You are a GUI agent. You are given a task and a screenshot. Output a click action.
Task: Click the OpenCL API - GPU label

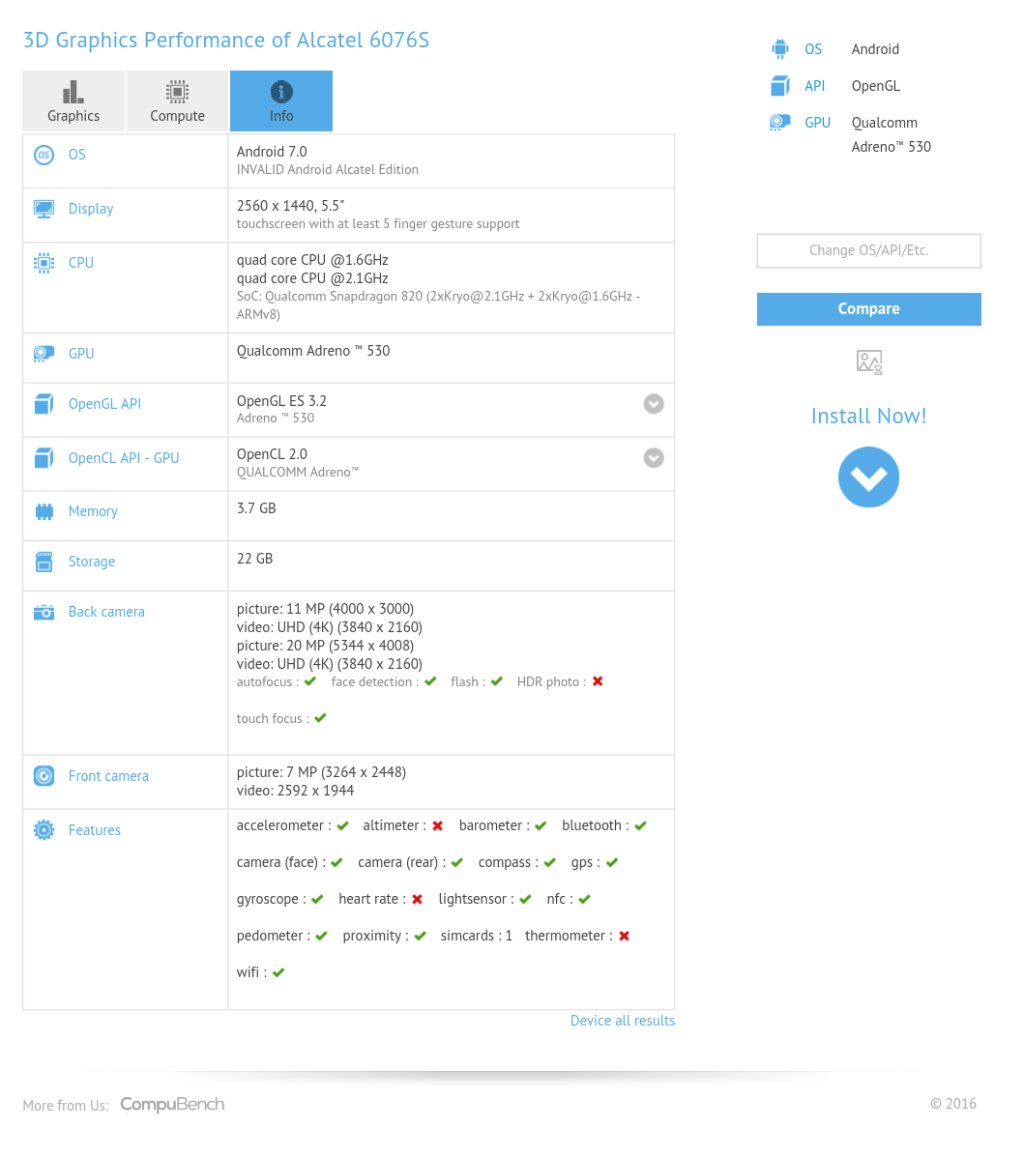[x=124, y=458]
